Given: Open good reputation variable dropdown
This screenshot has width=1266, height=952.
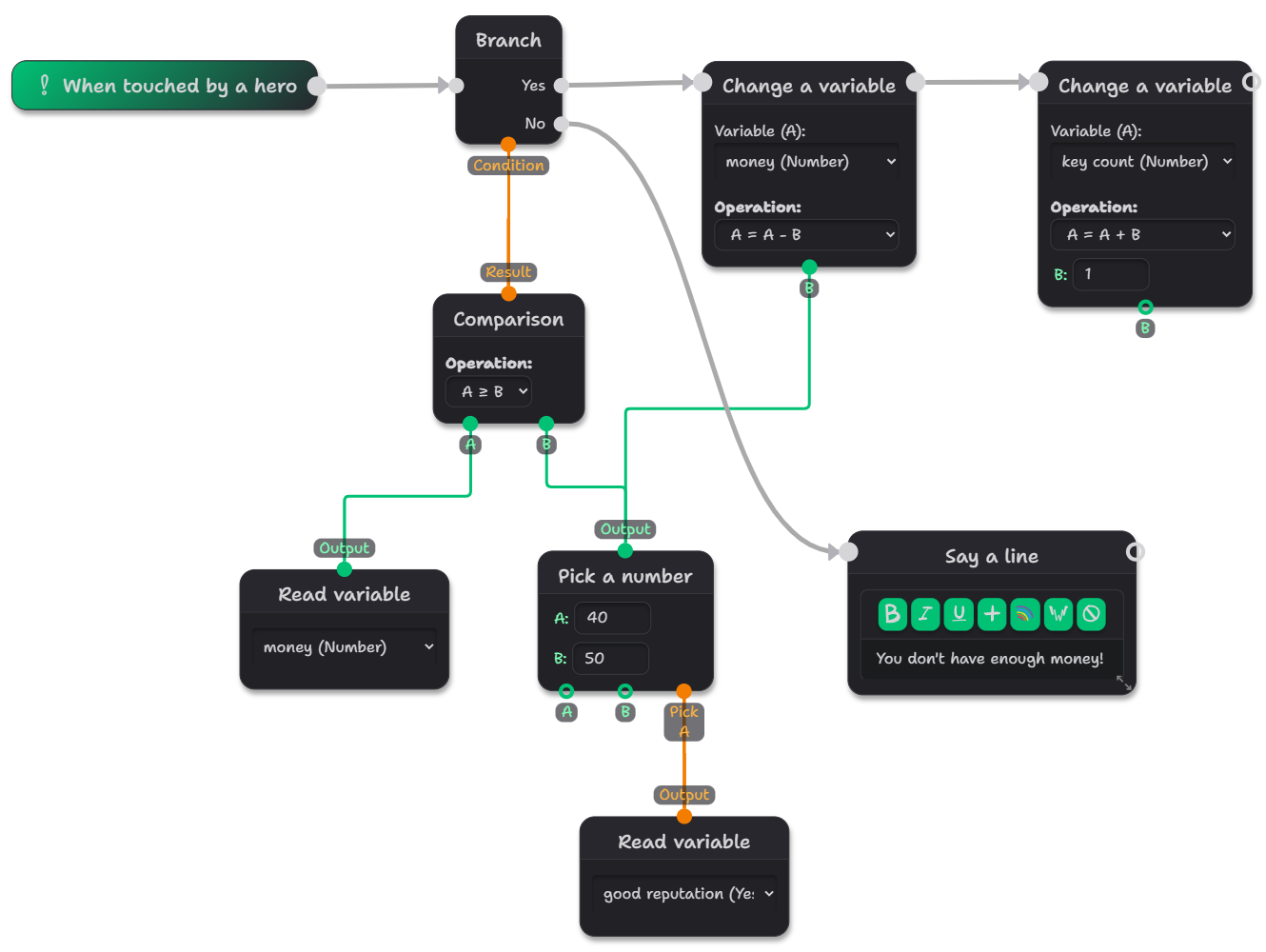Looking at the screenshot, I should coord(684,894).
